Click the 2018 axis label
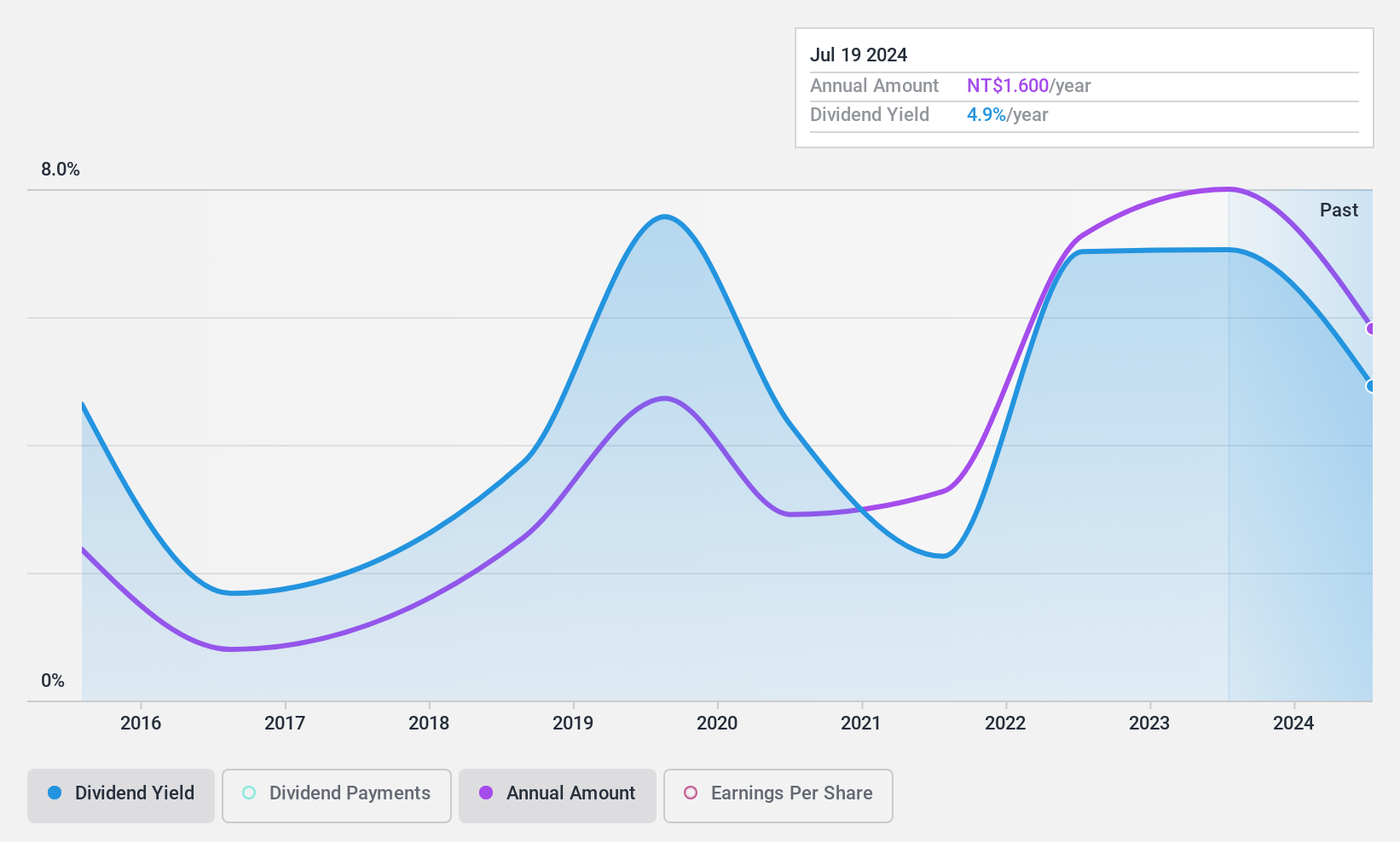The image size is (1400, 842). pyautogui.click(x=429, y=724)
